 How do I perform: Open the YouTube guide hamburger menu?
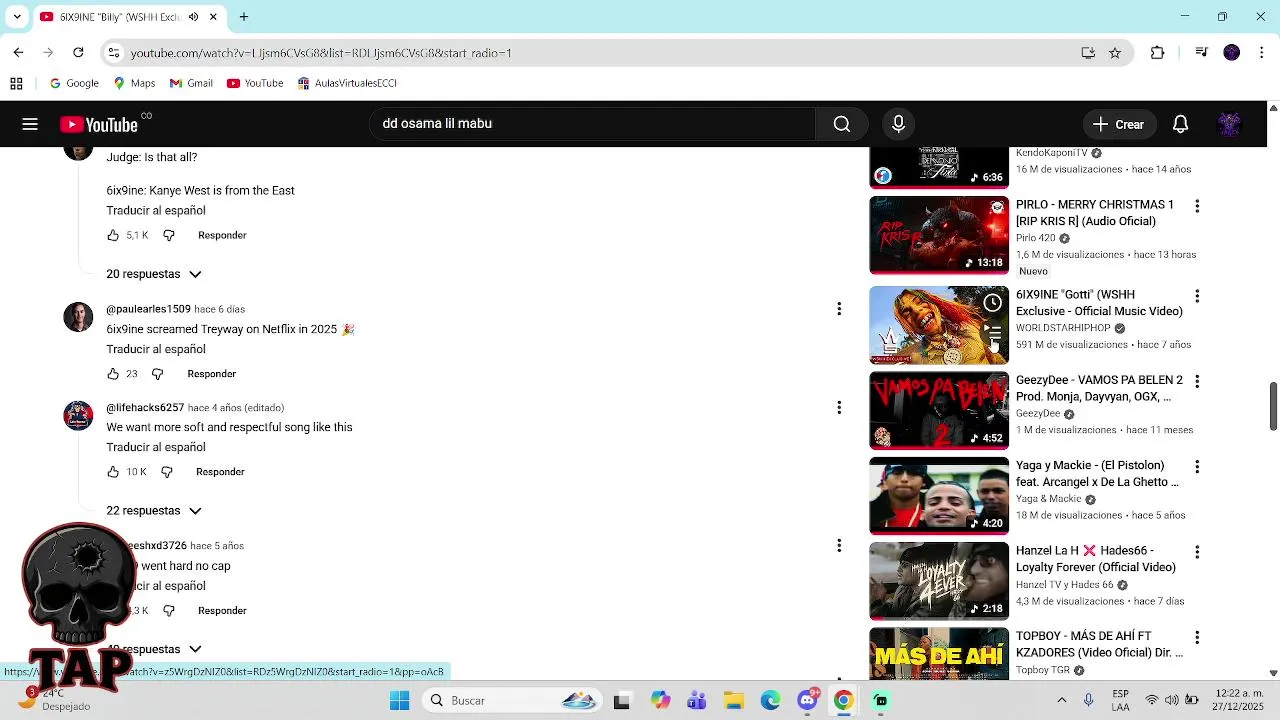click(30, 124)
